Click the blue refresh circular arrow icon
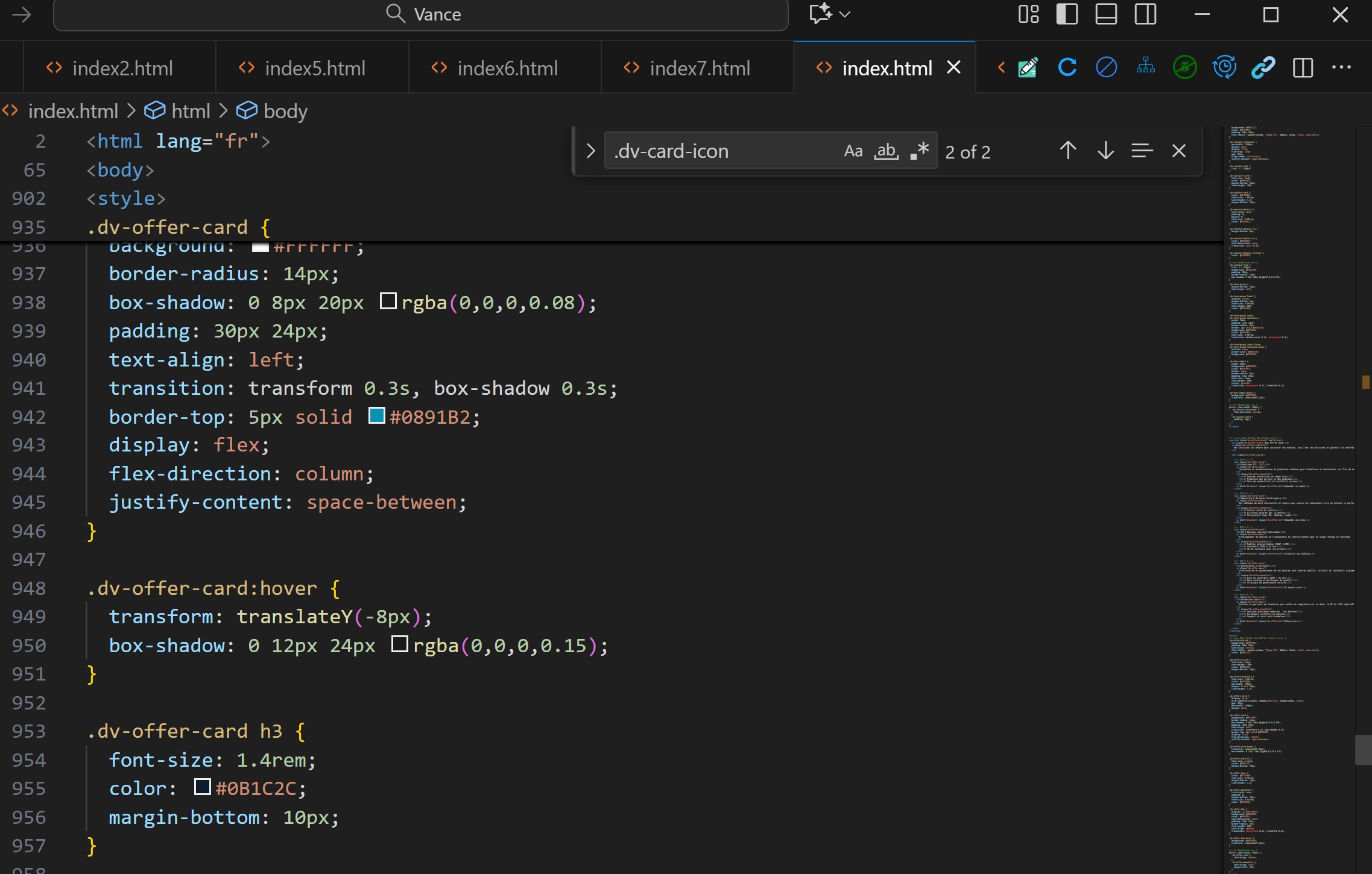1372x874 pixels. click(1067, 68)
